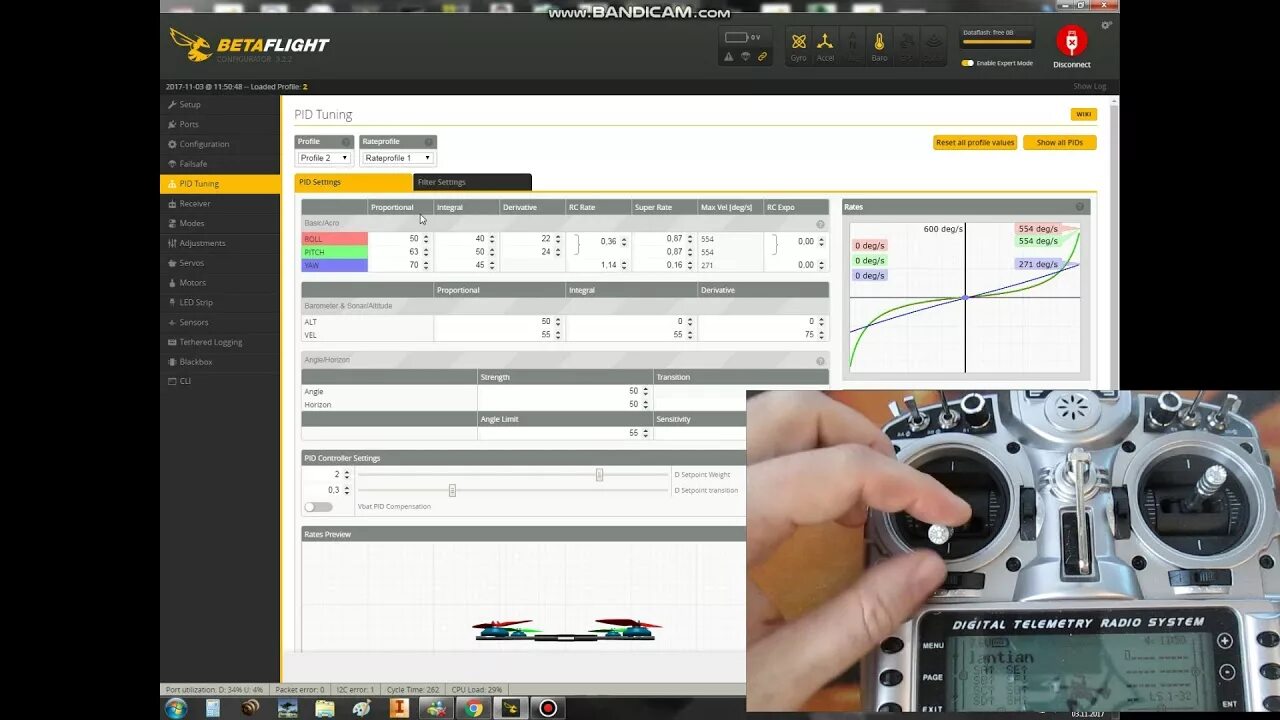This screenshot has height=720, width=1280.
Task: Adjust D Setpoint Weight stepper arrows
Action: click(x=347, y=475)
